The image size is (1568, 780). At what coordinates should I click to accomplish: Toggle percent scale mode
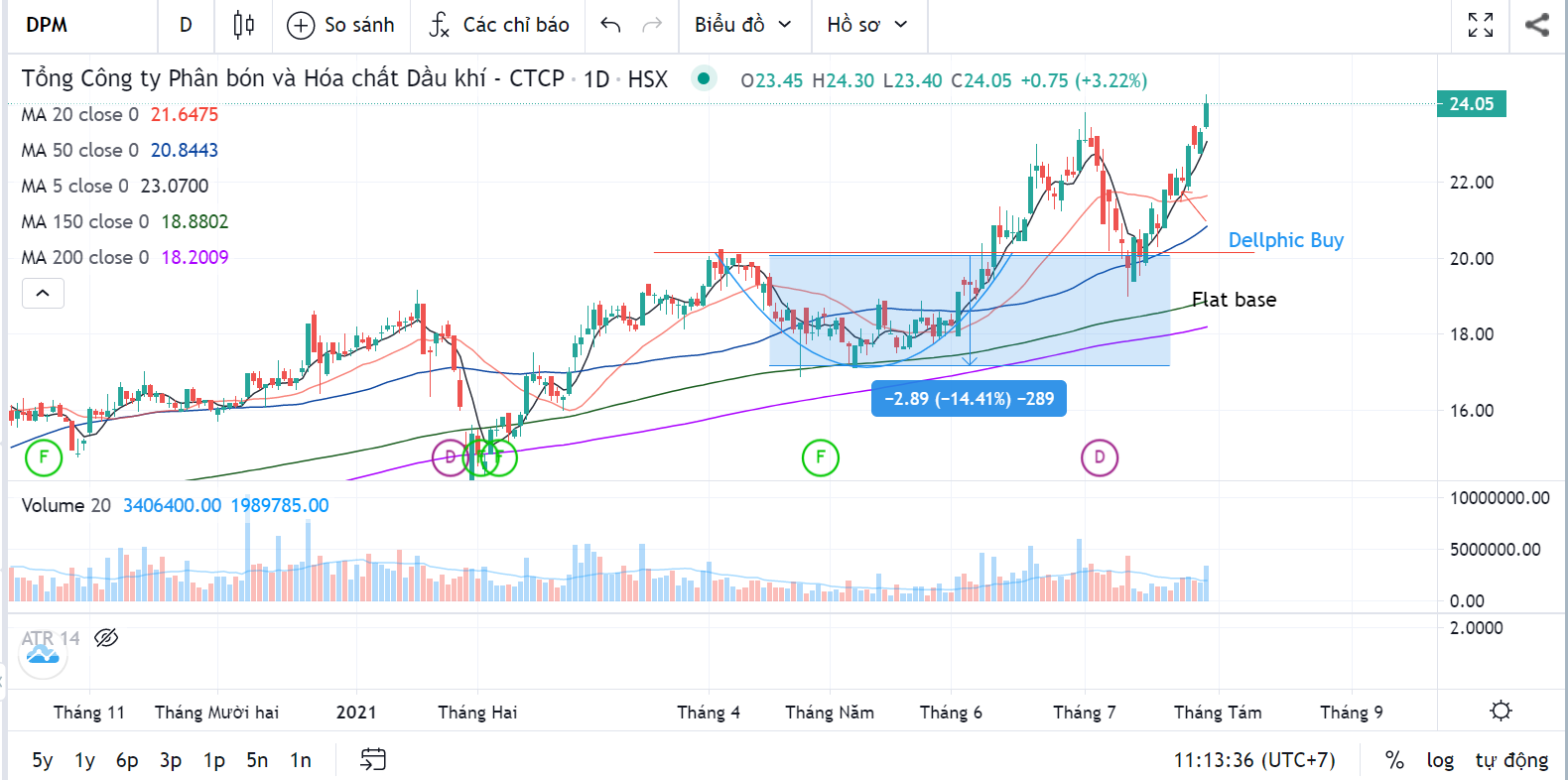(1394, 760)
